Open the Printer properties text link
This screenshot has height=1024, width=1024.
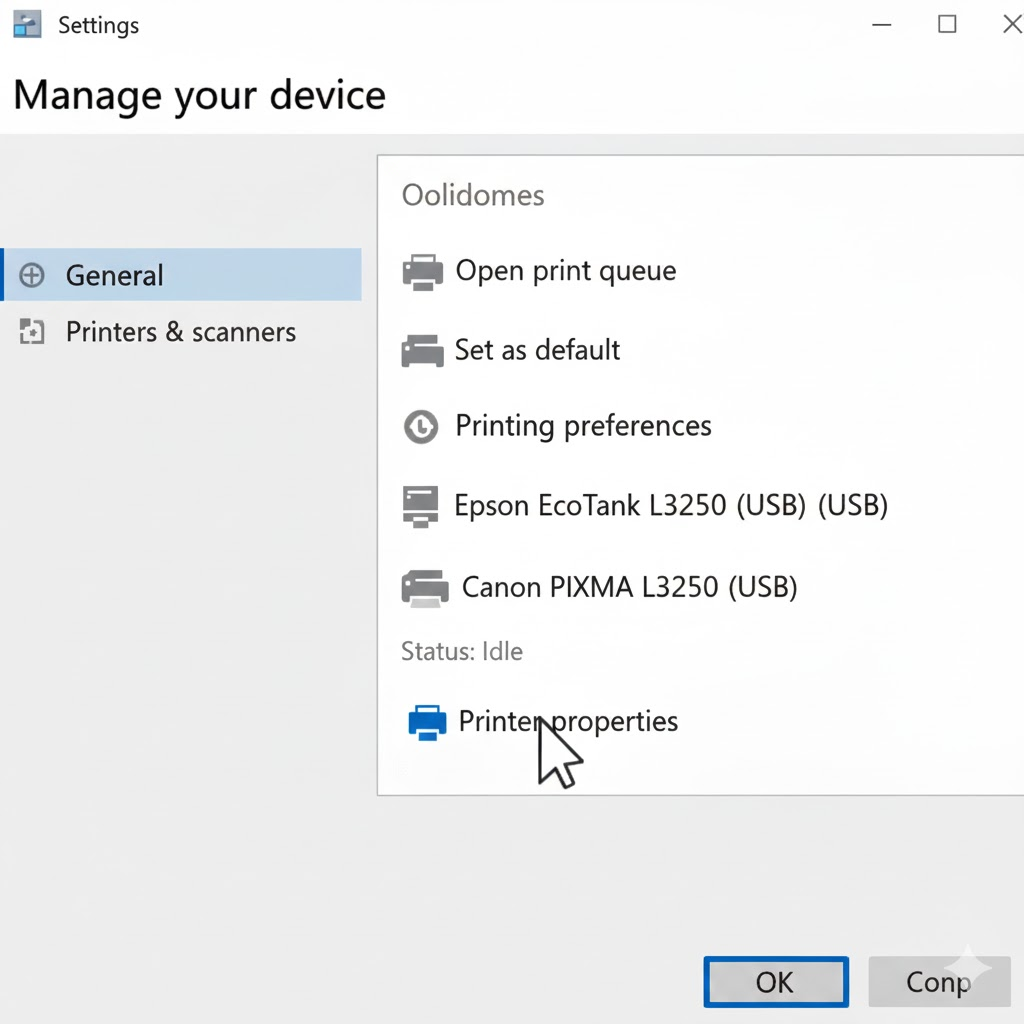point(568,721)
